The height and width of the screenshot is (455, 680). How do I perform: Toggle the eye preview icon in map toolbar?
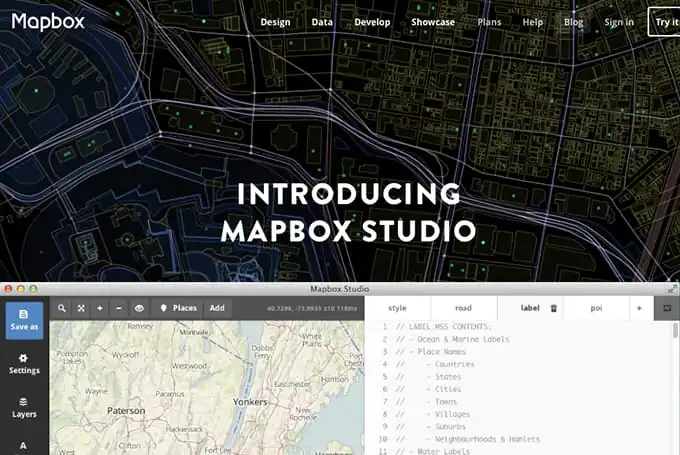(x=139, y=309)
